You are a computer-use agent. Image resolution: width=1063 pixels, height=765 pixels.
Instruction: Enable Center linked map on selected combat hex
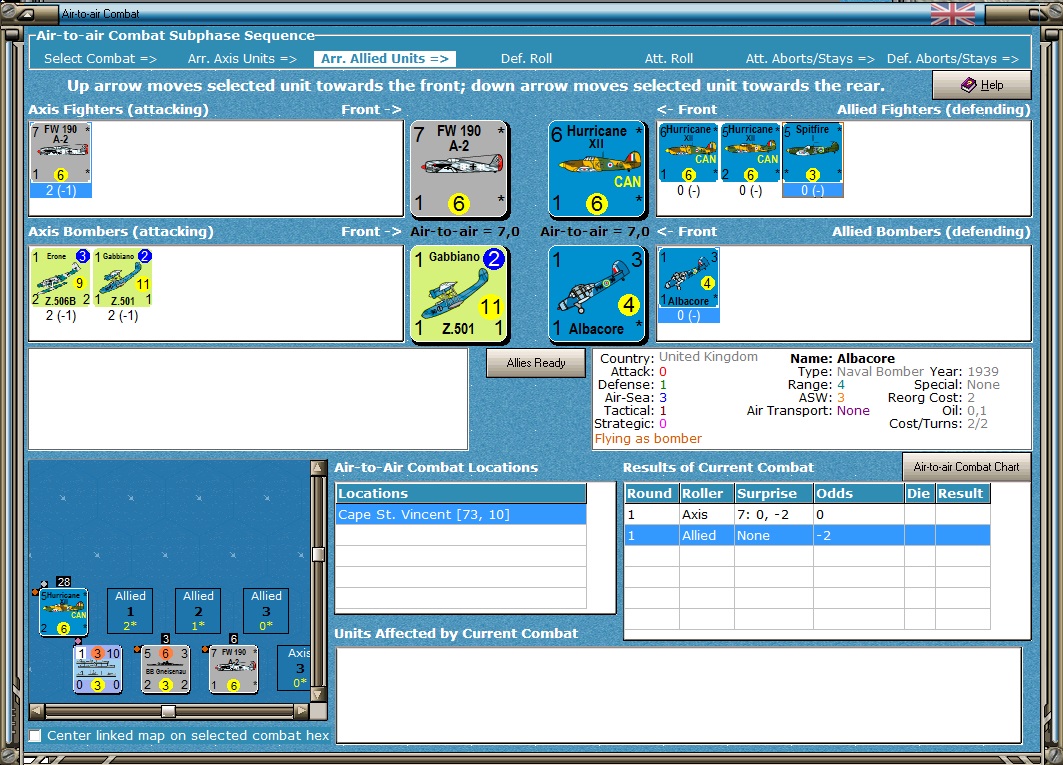(x=35, y=736)
